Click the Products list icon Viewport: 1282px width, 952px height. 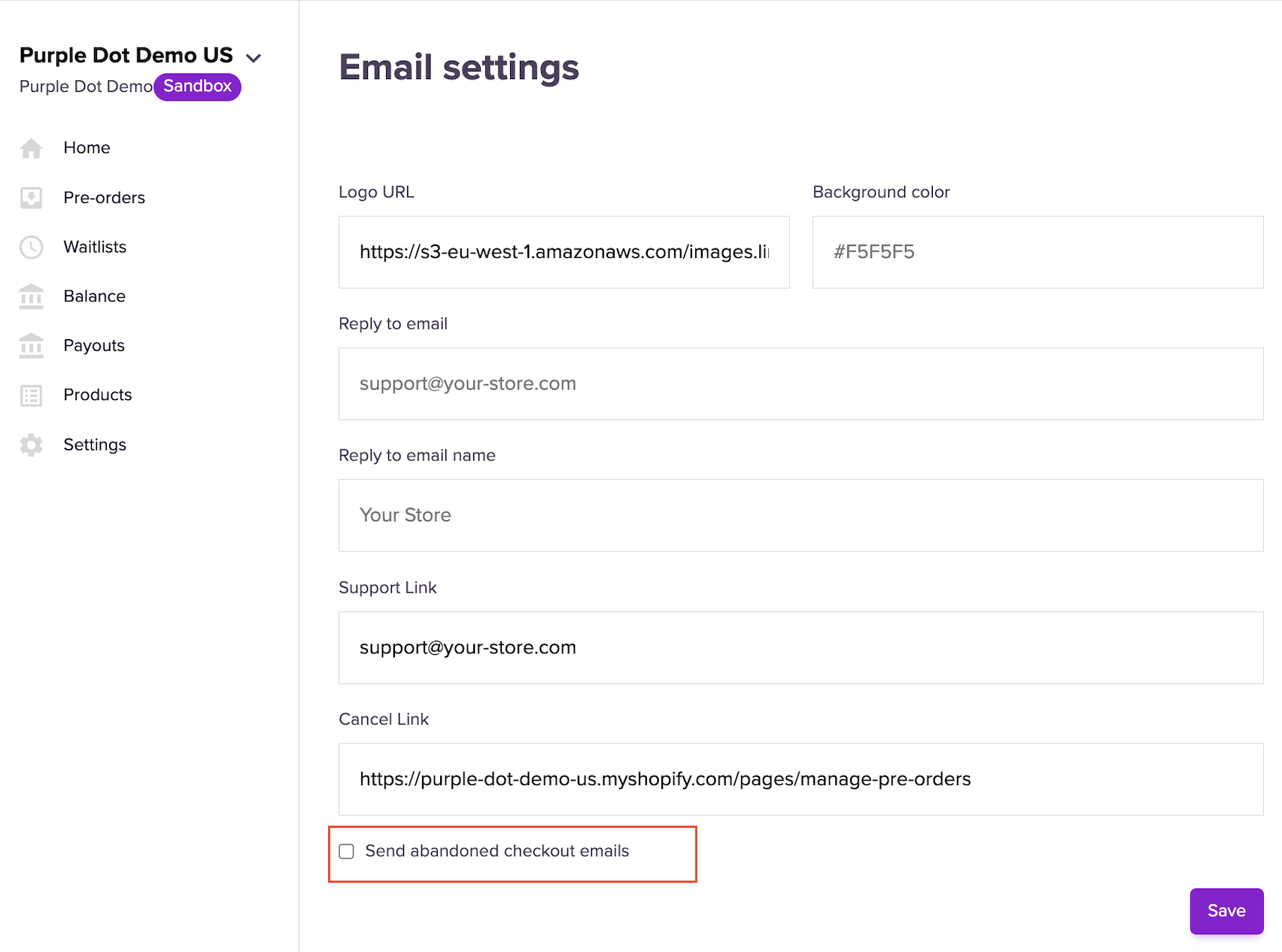[x=31, y=396]
